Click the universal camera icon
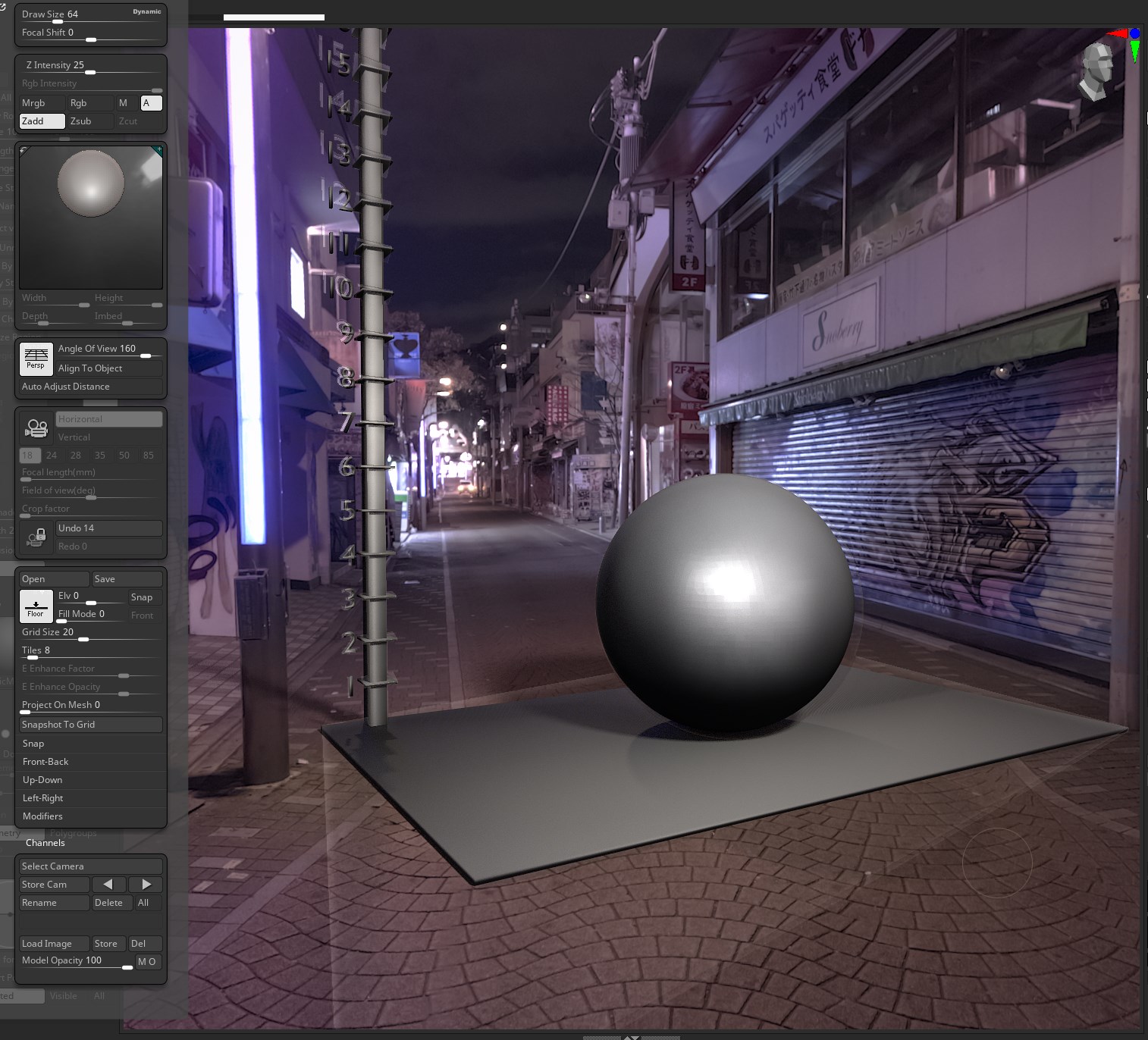The height and width of the screenshot is (1040, 1148). pos(36,428)
